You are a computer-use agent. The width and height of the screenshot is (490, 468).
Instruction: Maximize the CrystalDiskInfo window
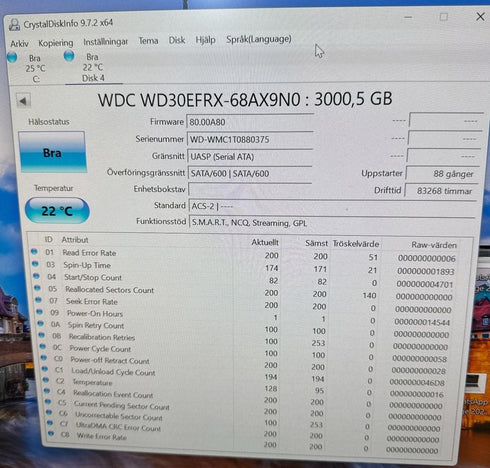pos(444,17)
